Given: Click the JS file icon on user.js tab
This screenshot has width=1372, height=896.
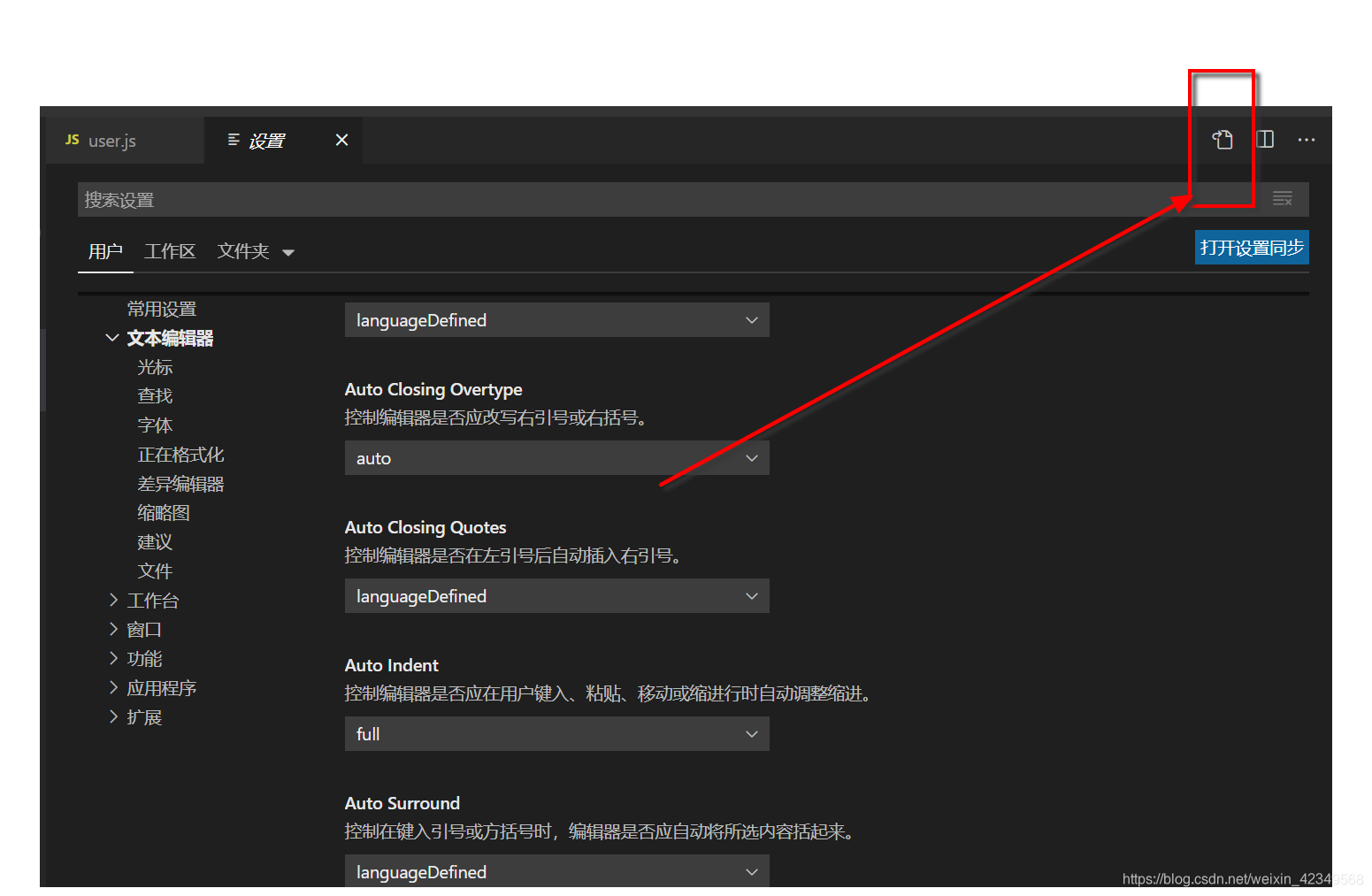Looking at the screenshot, I should pos(73,140).
